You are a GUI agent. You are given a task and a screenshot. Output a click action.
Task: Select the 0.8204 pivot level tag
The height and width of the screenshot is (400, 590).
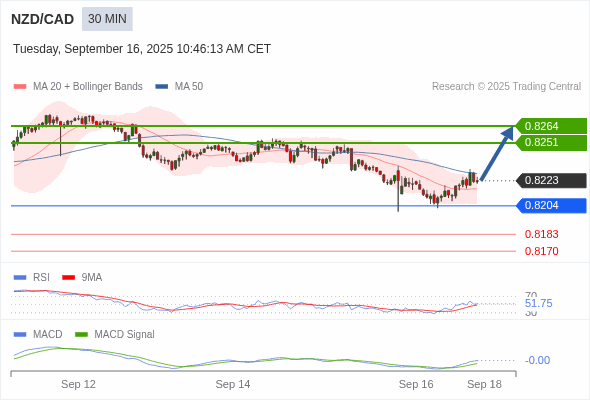click(551, 205)
